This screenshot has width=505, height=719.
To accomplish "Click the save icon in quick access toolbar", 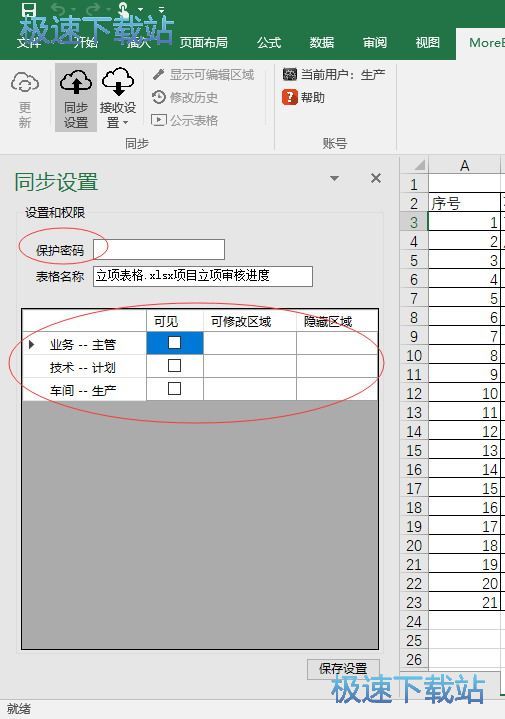I will coord(29,10).
